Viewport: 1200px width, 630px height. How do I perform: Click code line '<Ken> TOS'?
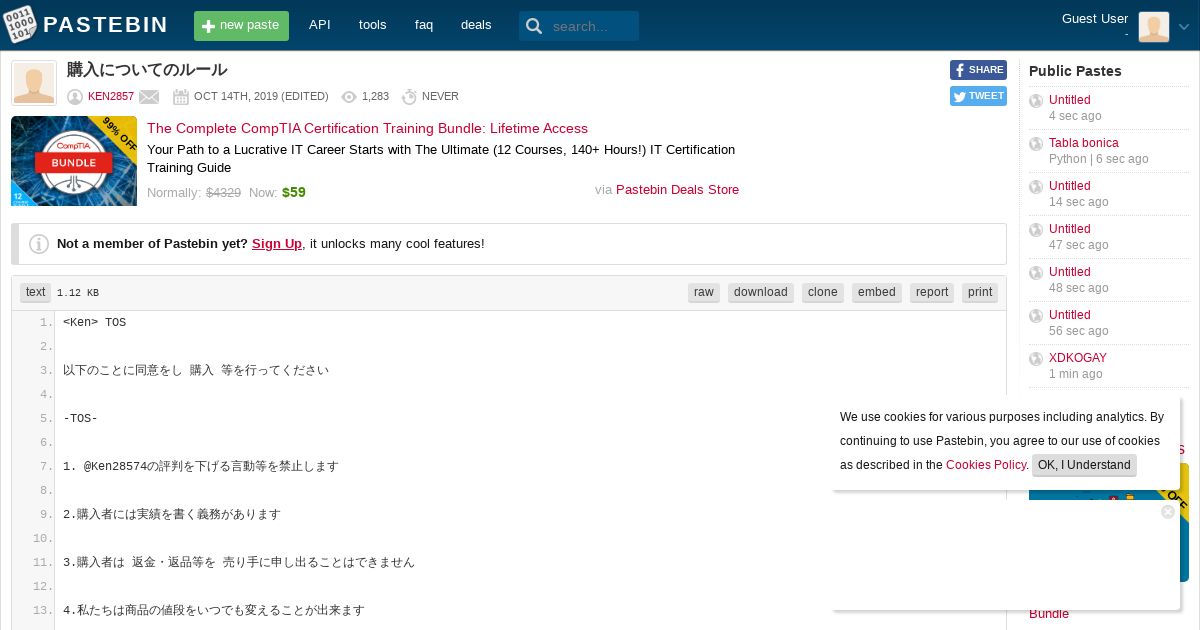(94, 322)
